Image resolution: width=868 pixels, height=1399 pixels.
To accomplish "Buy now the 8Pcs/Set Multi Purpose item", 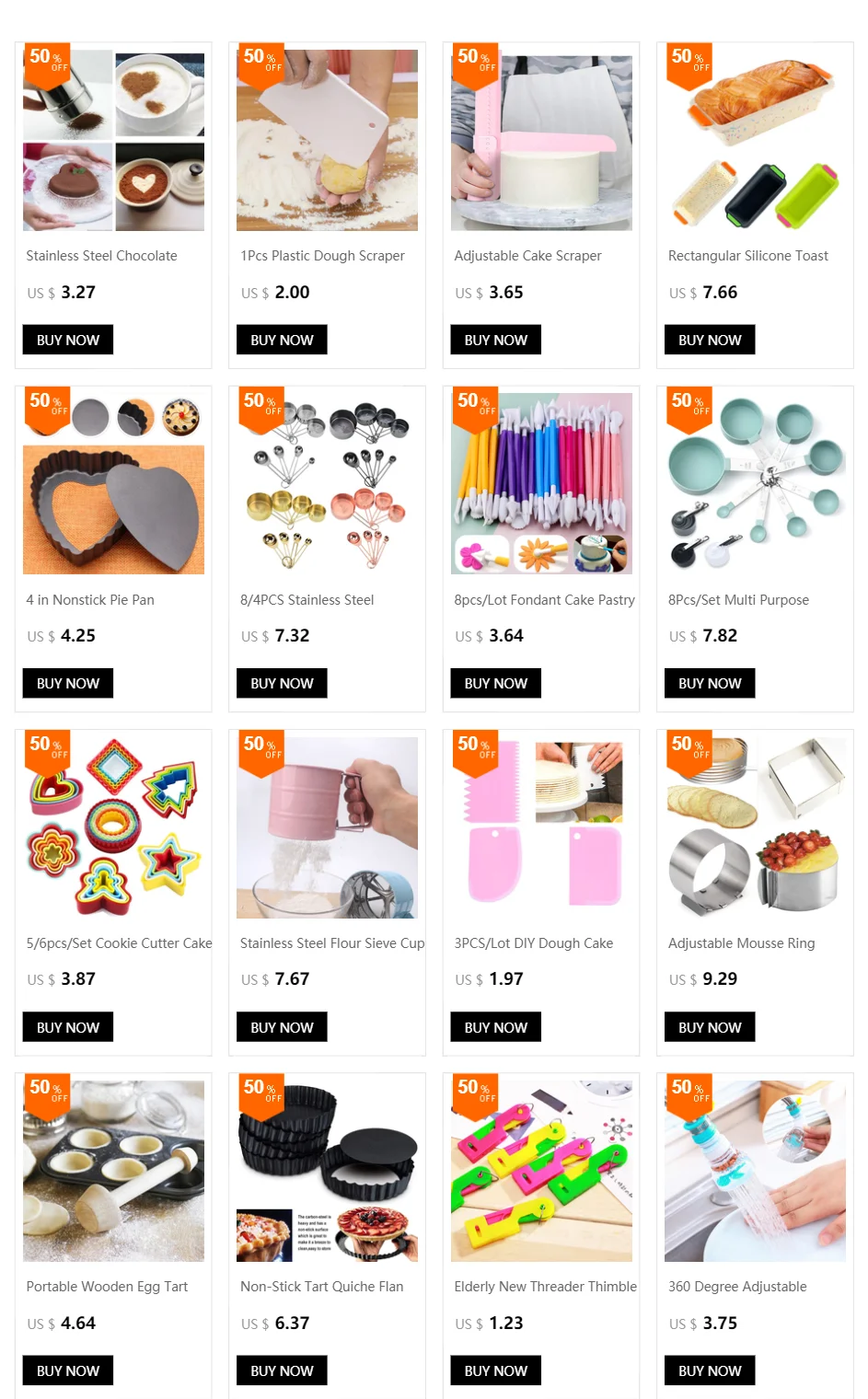I will (710, 683).
